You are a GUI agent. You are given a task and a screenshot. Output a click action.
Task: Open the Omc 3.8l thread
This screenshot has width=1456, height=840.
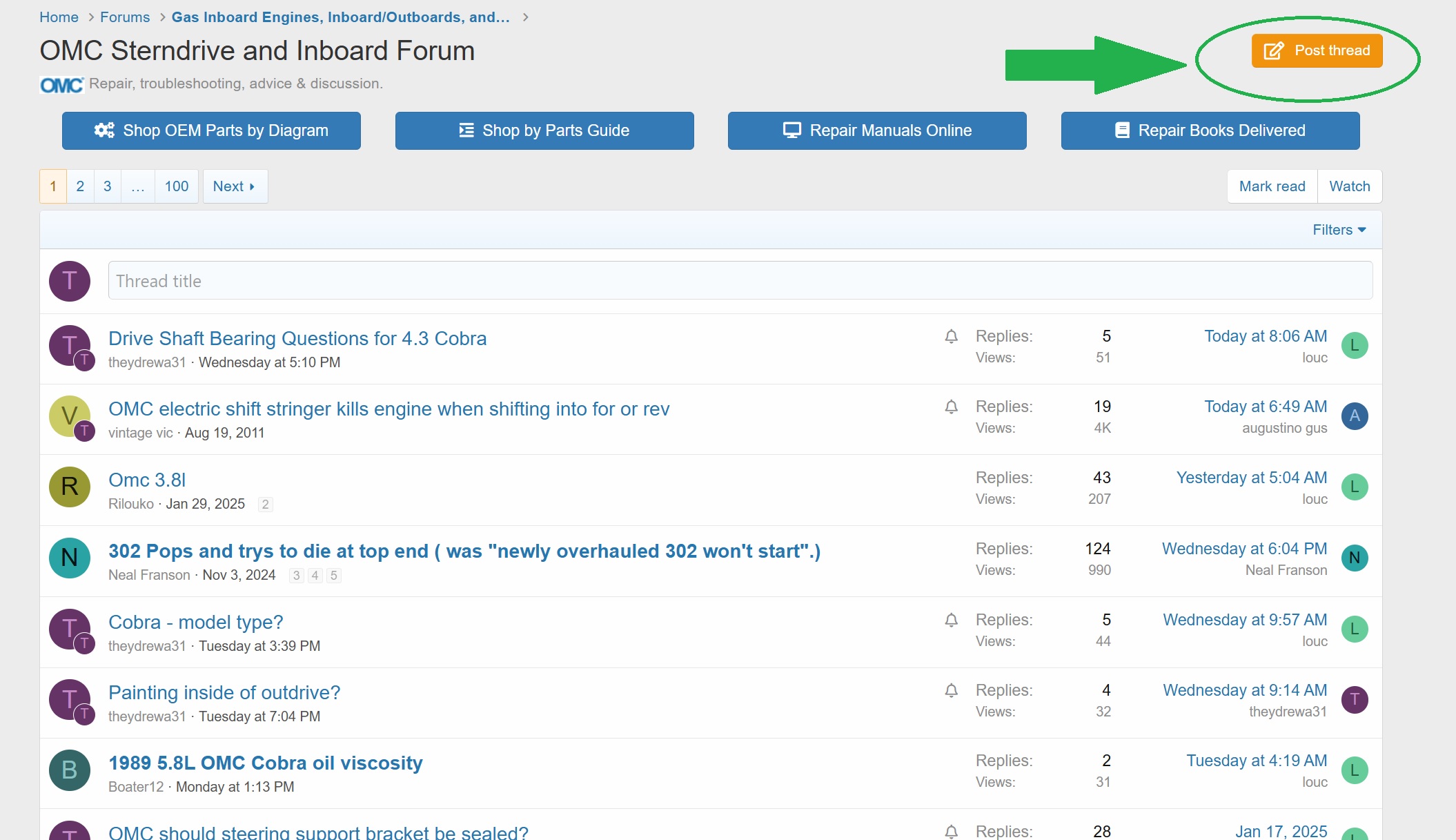(x=147, y=480)
